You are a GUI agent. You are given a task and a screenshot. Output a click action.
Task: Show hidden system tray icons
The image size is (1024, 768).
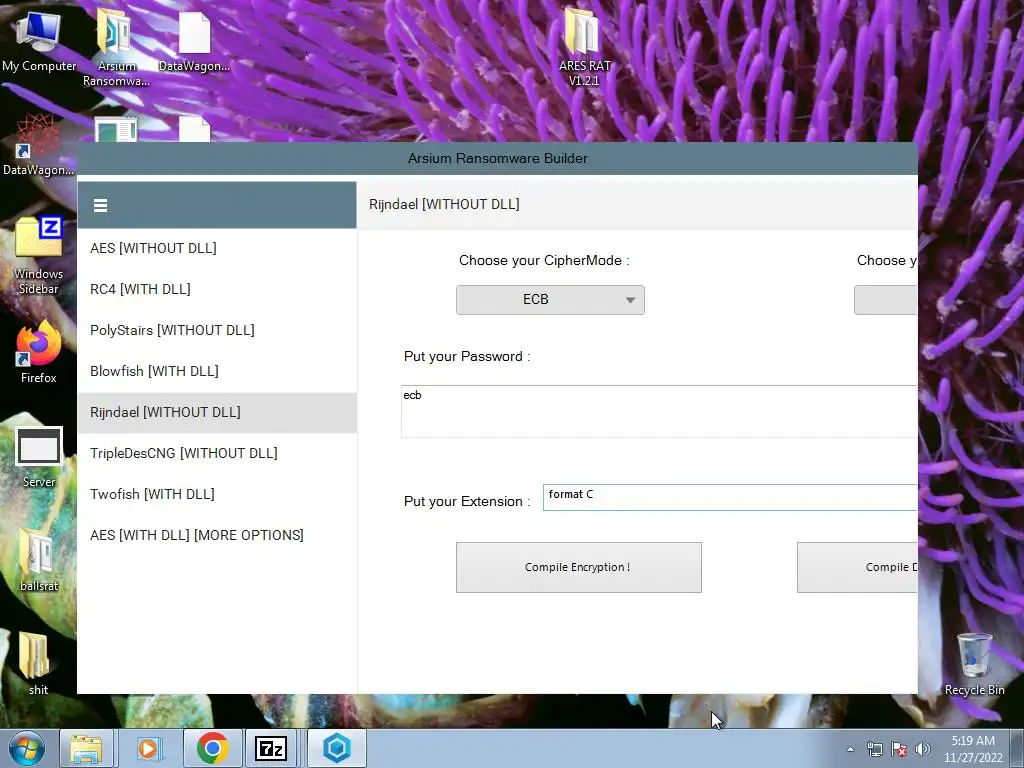pos(850,749)
